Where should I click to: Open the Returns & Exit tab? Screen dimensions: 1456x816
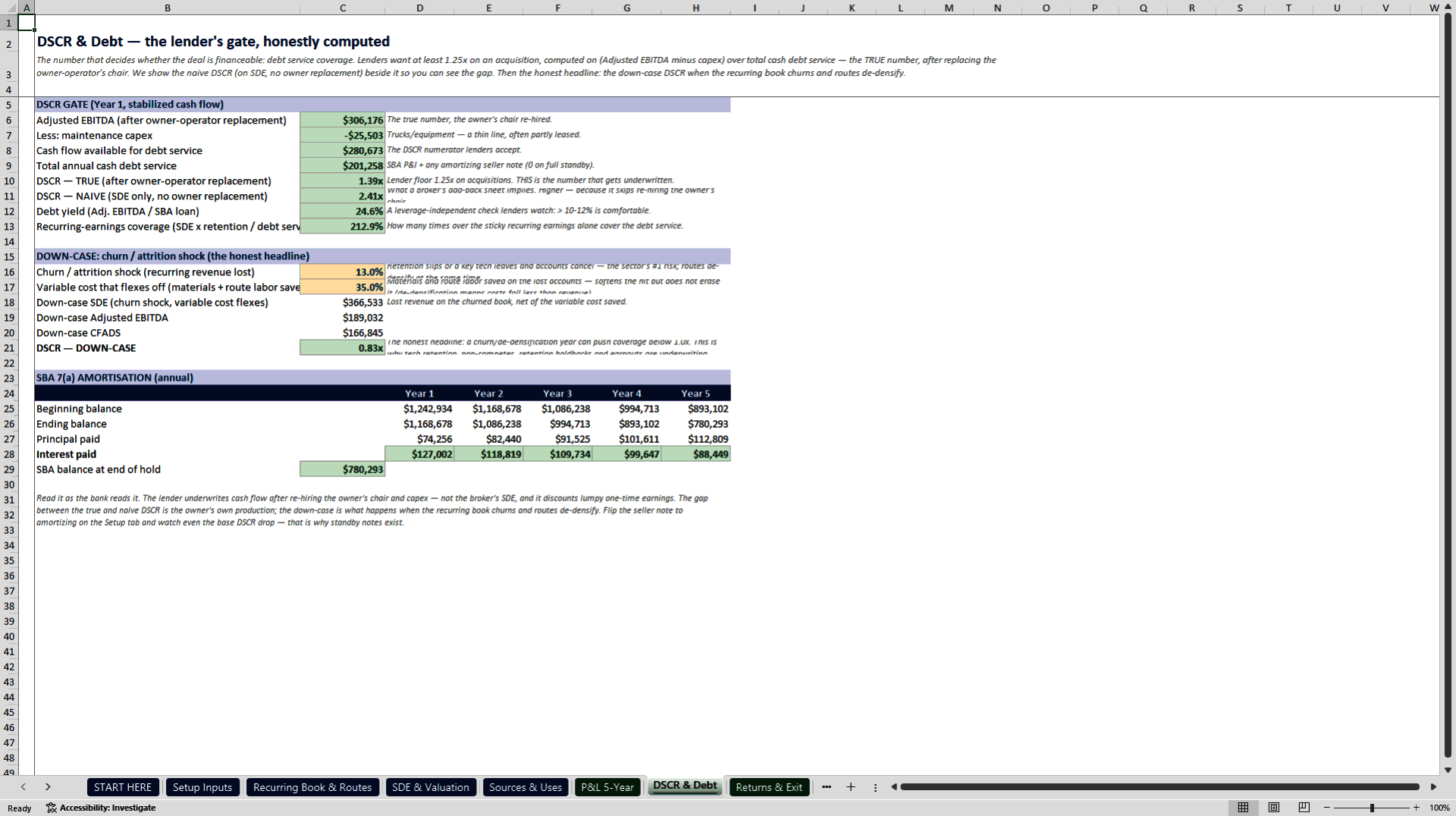pyautogui.click(x=769, y=787)
